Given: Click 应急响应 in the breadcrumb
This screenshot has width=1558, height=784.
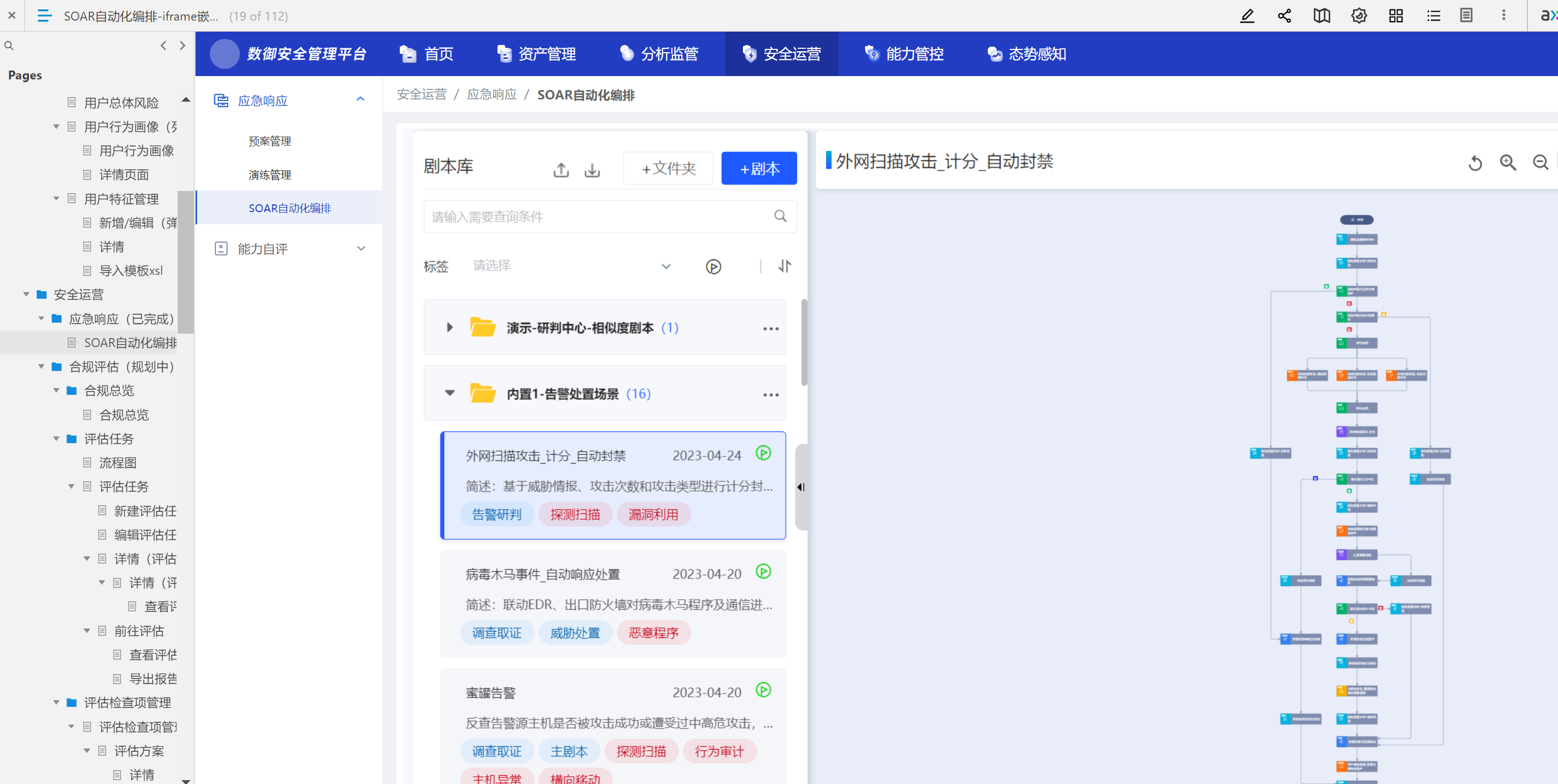Looking at the screenshot, I should click(x=492, y=94).
